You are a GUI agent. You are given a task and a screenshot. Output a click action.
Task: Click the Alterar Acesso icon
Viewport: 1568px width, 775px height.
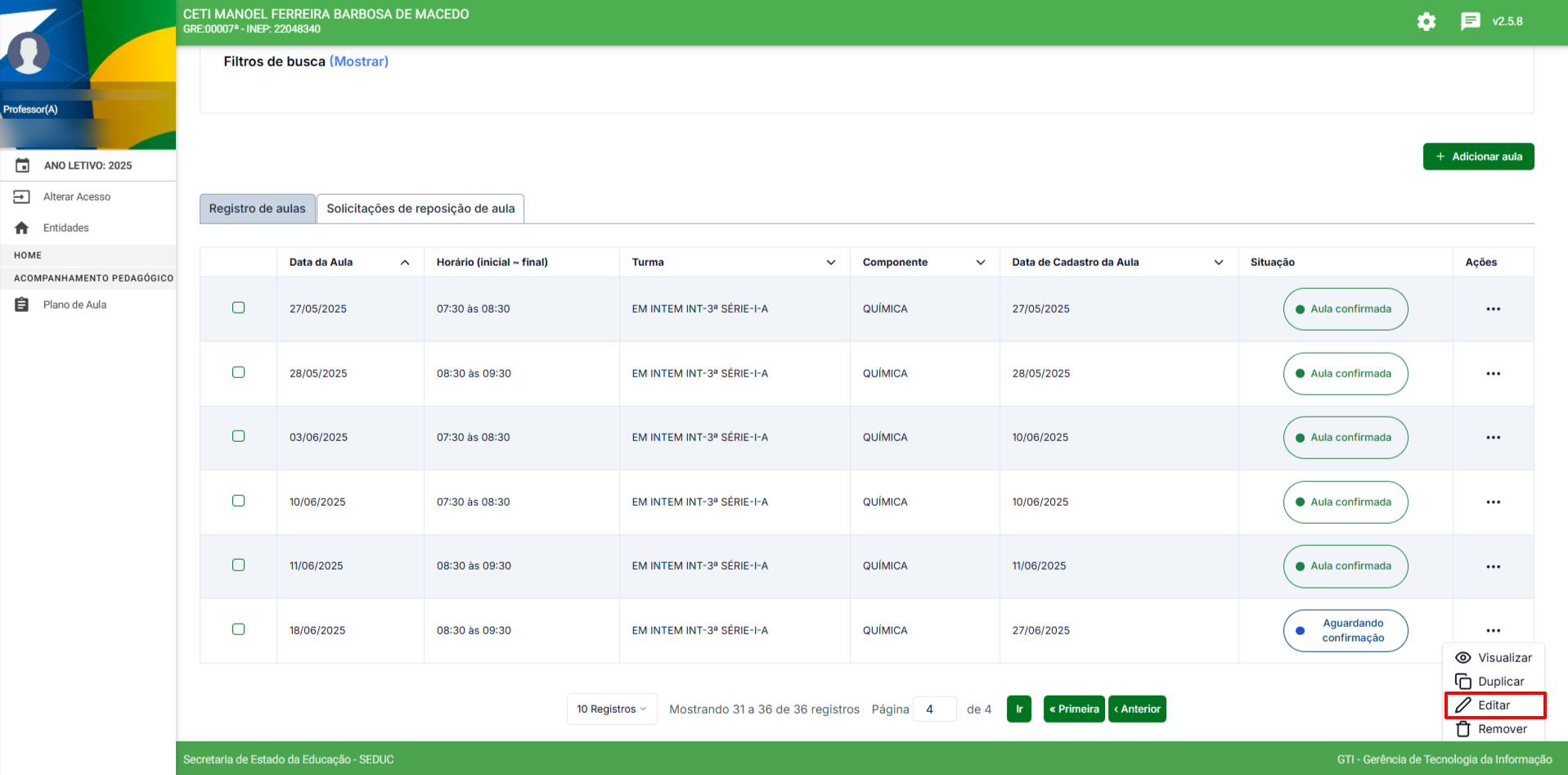pos(22,196)
